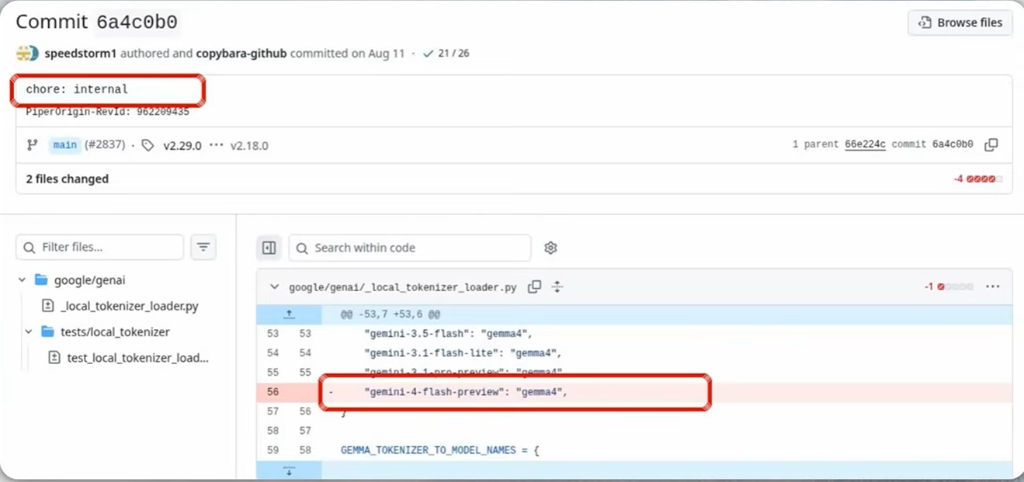Click the "gemini-3.5-flash": "gemma4" code line
The height and width of the screenshot is (482, 1024).
(x=449, y=334)
